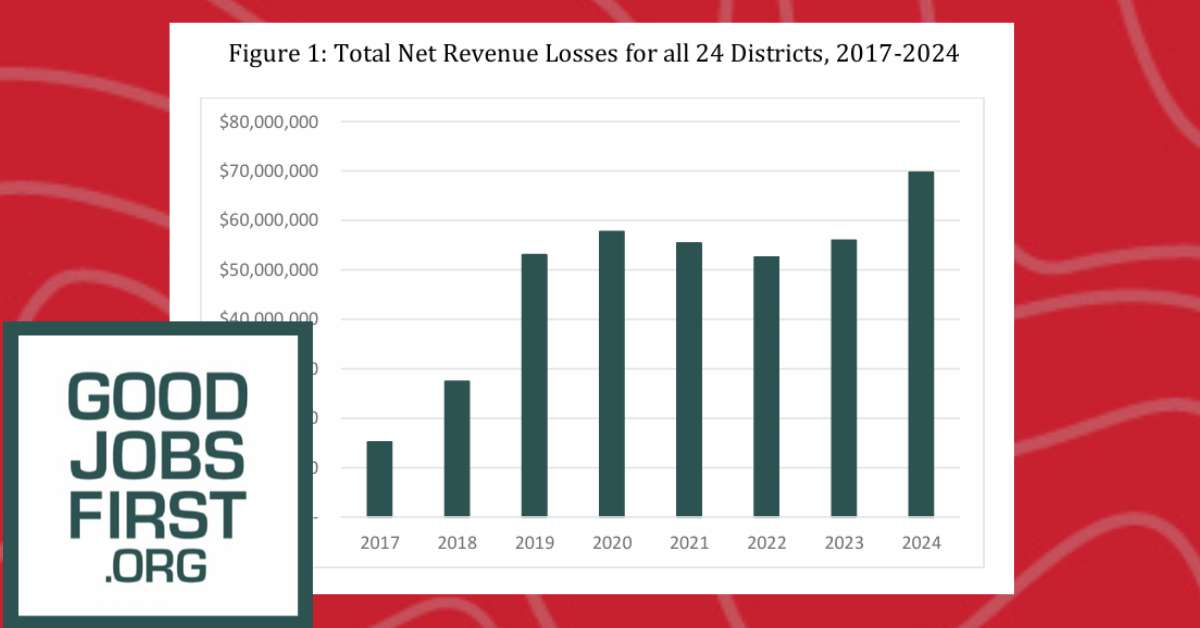
Task: Click the Figure 1 chart title
Action: point(594,56)
